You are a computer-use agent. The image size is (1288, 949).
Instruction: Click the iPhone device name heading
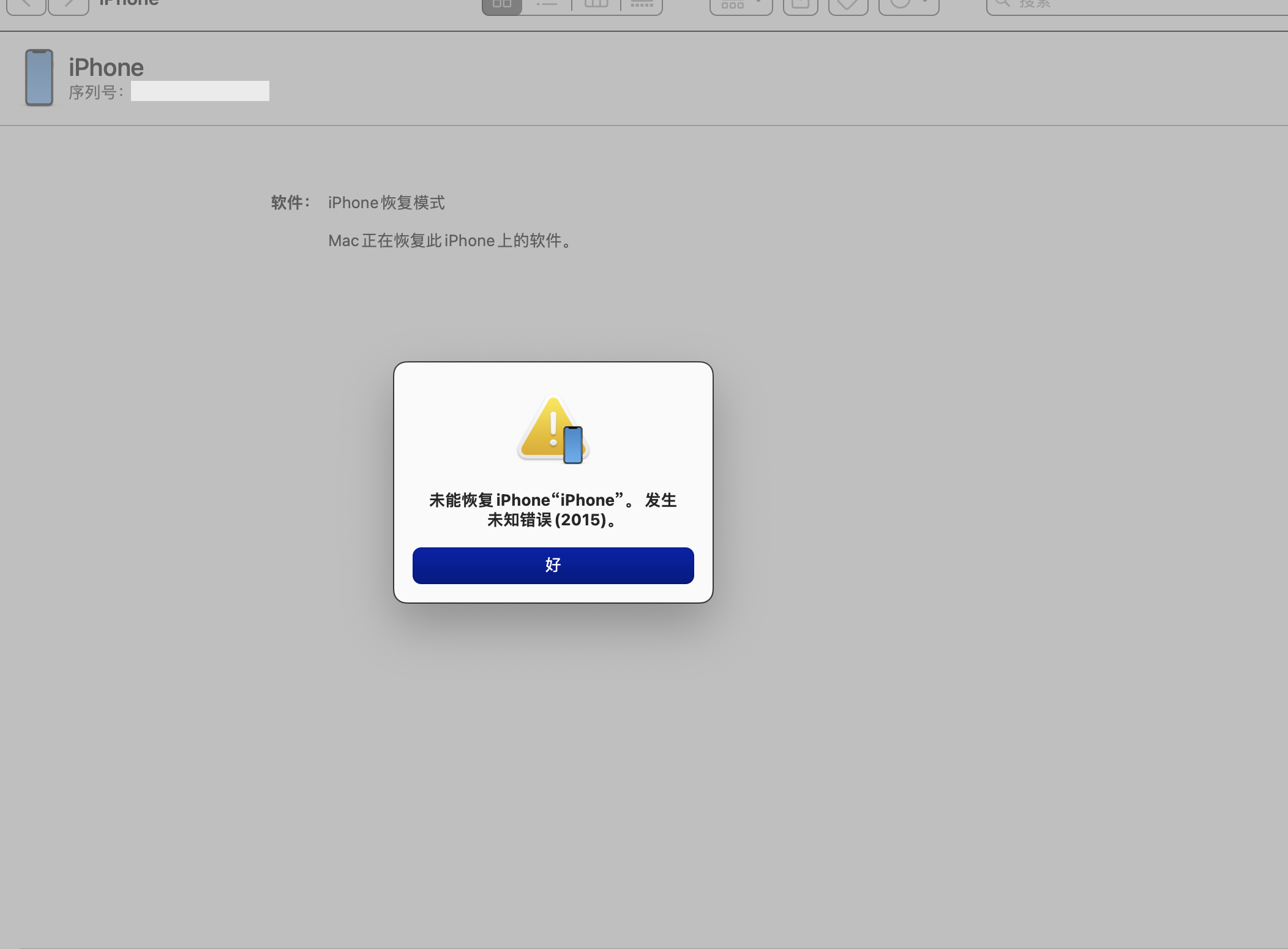pyautogui.click(x=106, y=67)
